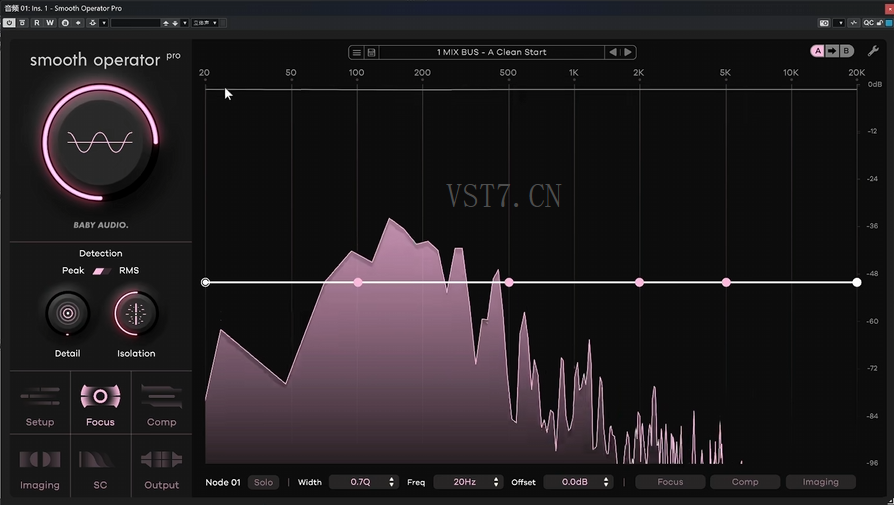Click the Freq stepper arrows
This screenshot has height=505, width=894.
496,482
